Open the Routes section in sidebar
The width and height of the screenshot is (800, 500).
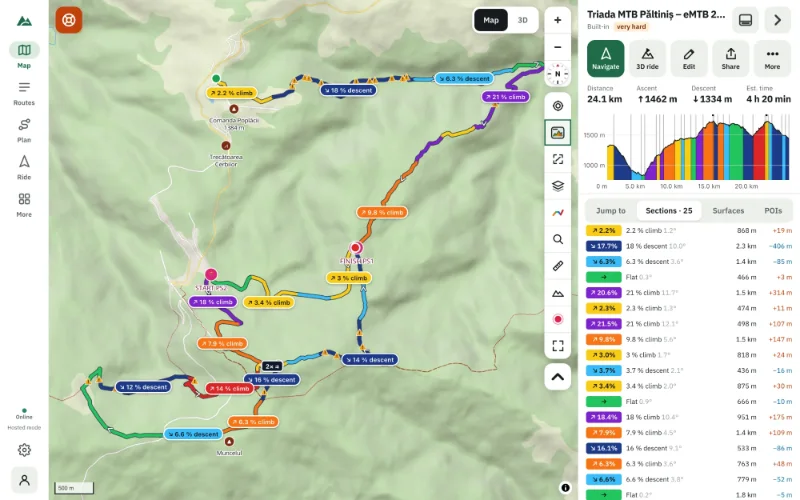[x=24, y=93]
